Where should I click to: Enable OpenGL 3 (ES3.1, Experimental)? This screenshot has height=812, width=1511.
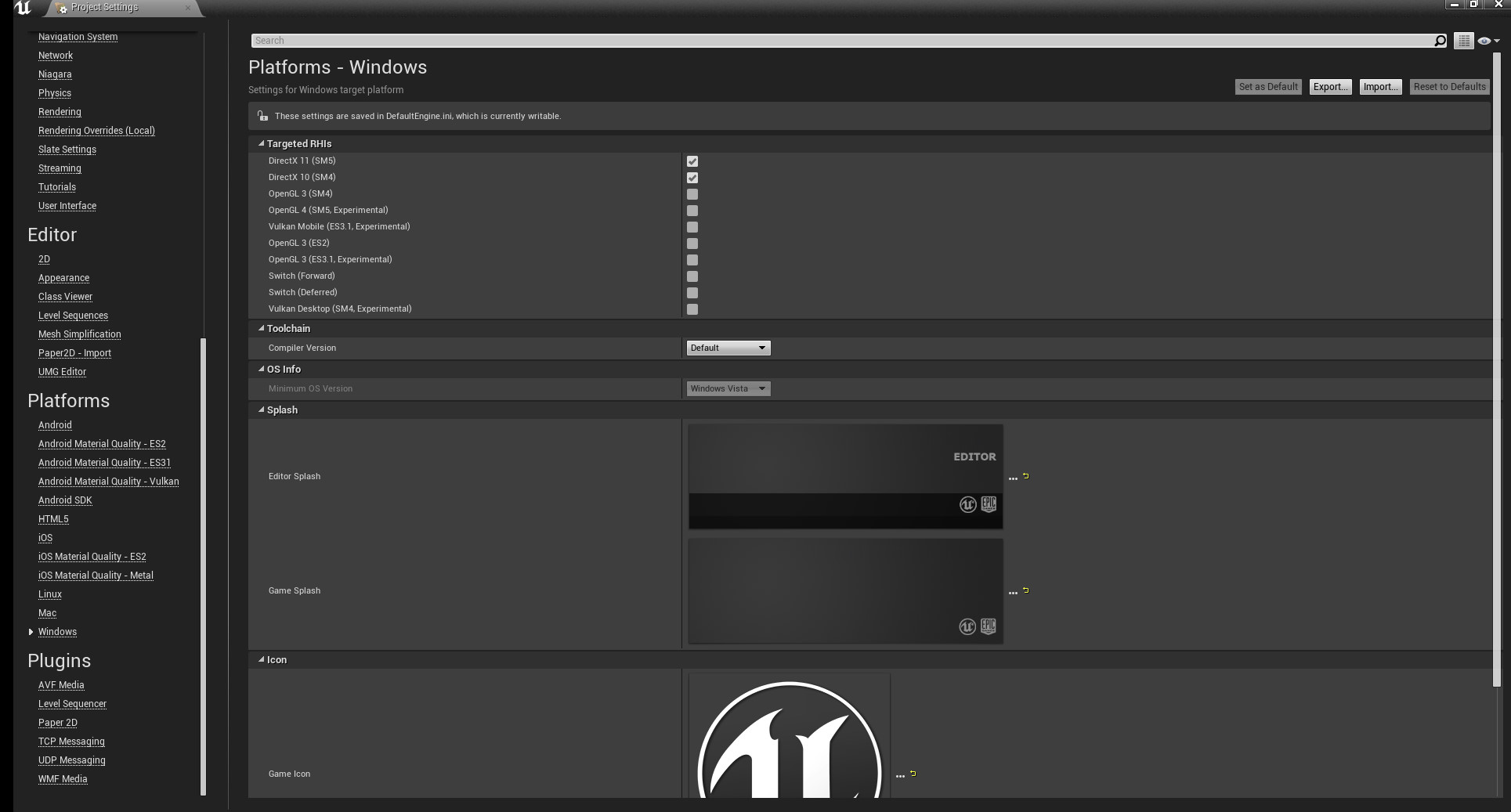click(x=692, y=260)
